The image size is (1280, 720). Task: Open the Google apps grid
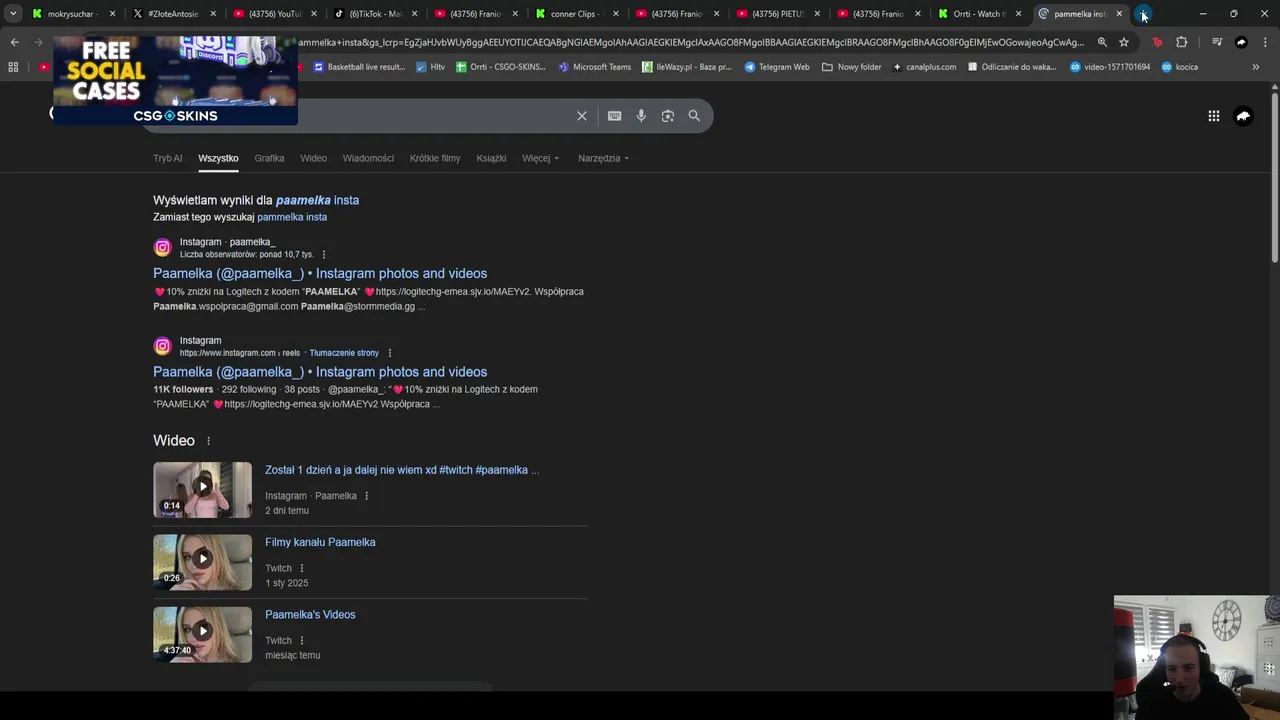tap(1213, 116)
